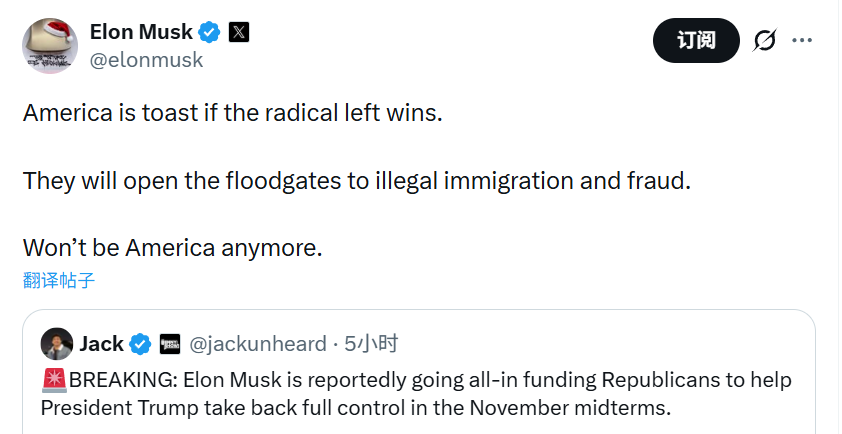The width and height of the screenshot is (842, 434).
Task: Open the three-dot more options menu
Action: click(x=802, y=40)
